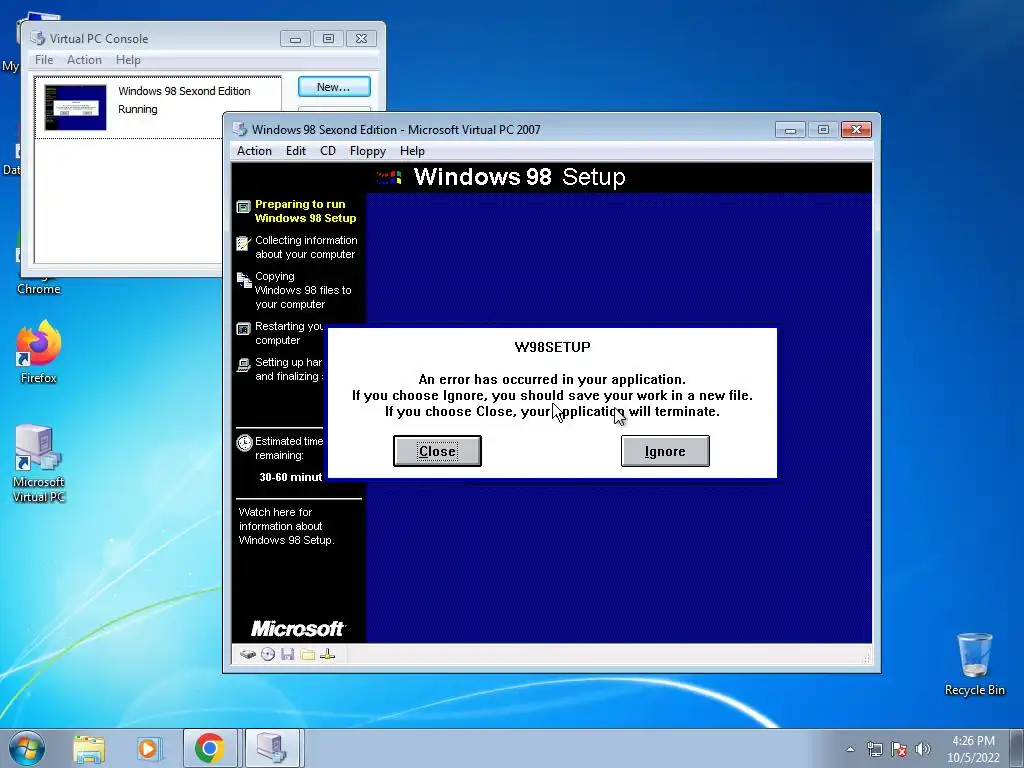
Task: Click the Virtual PC taskbar button
Action: click(272, 748)
